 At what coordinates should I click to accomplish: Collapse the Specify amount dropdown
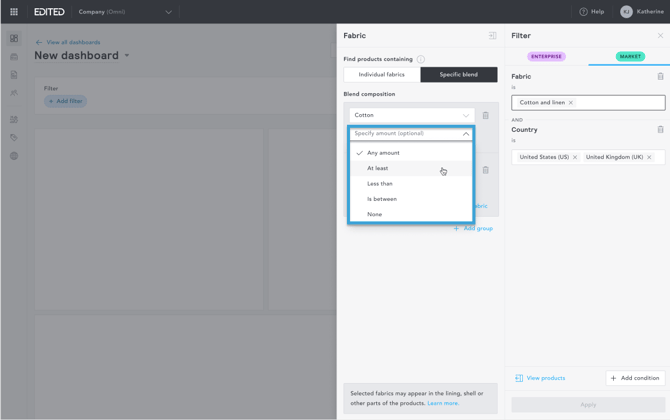pos(465,134)
